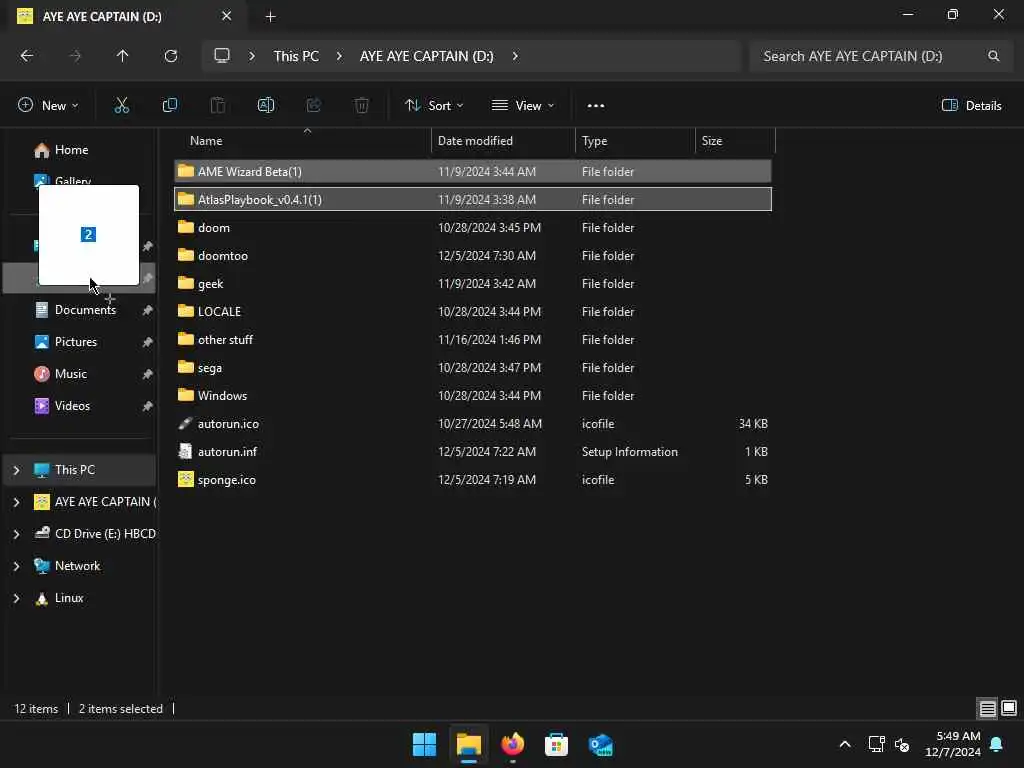This screenshot has height=768, width=1024.
Task: Switch to large thumbnails view icon
Action: click(1009, 708)
